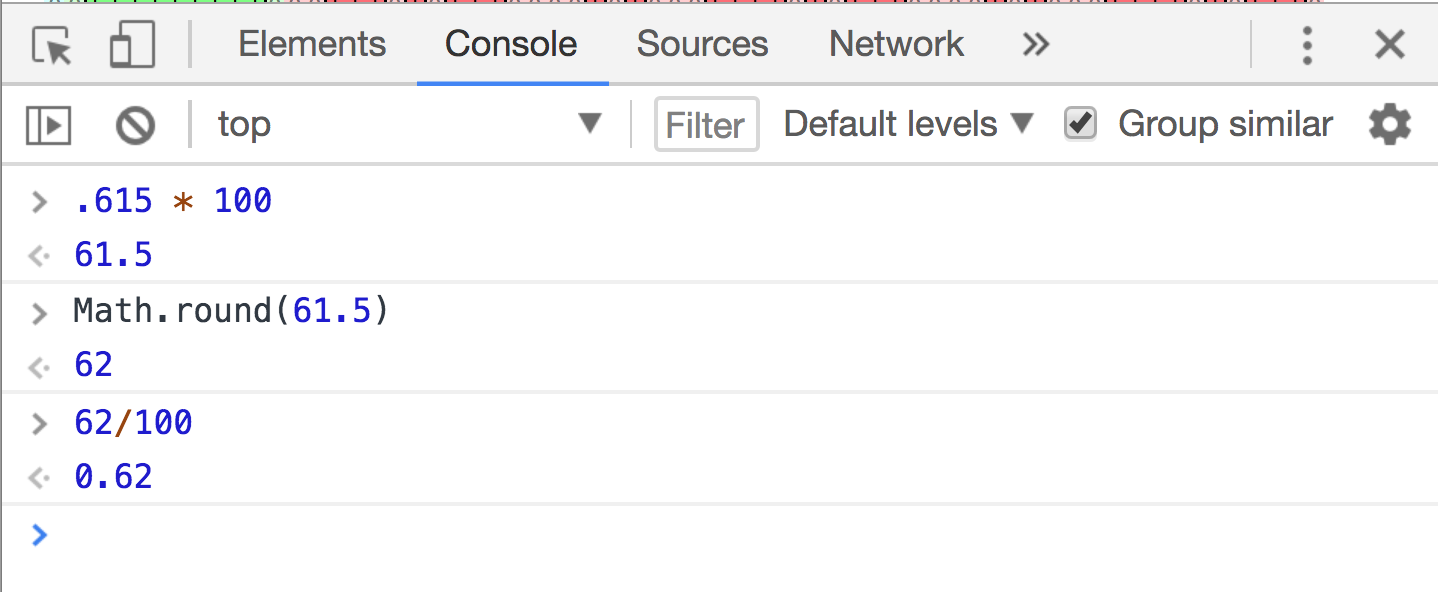Expand the Default levels dropdown
1438x592 pixels.
(x=908, y=124)
